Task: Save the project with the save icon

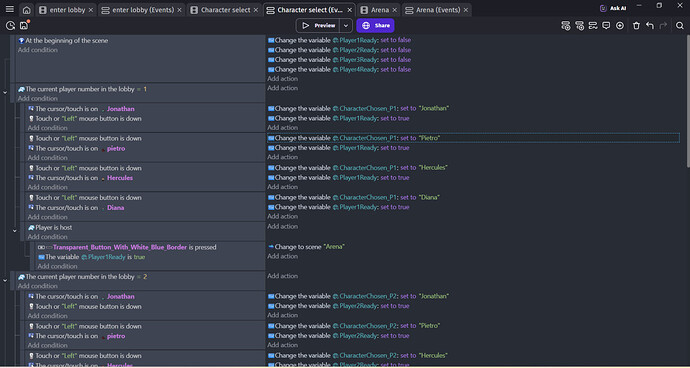Action: [x=24, y=26]
